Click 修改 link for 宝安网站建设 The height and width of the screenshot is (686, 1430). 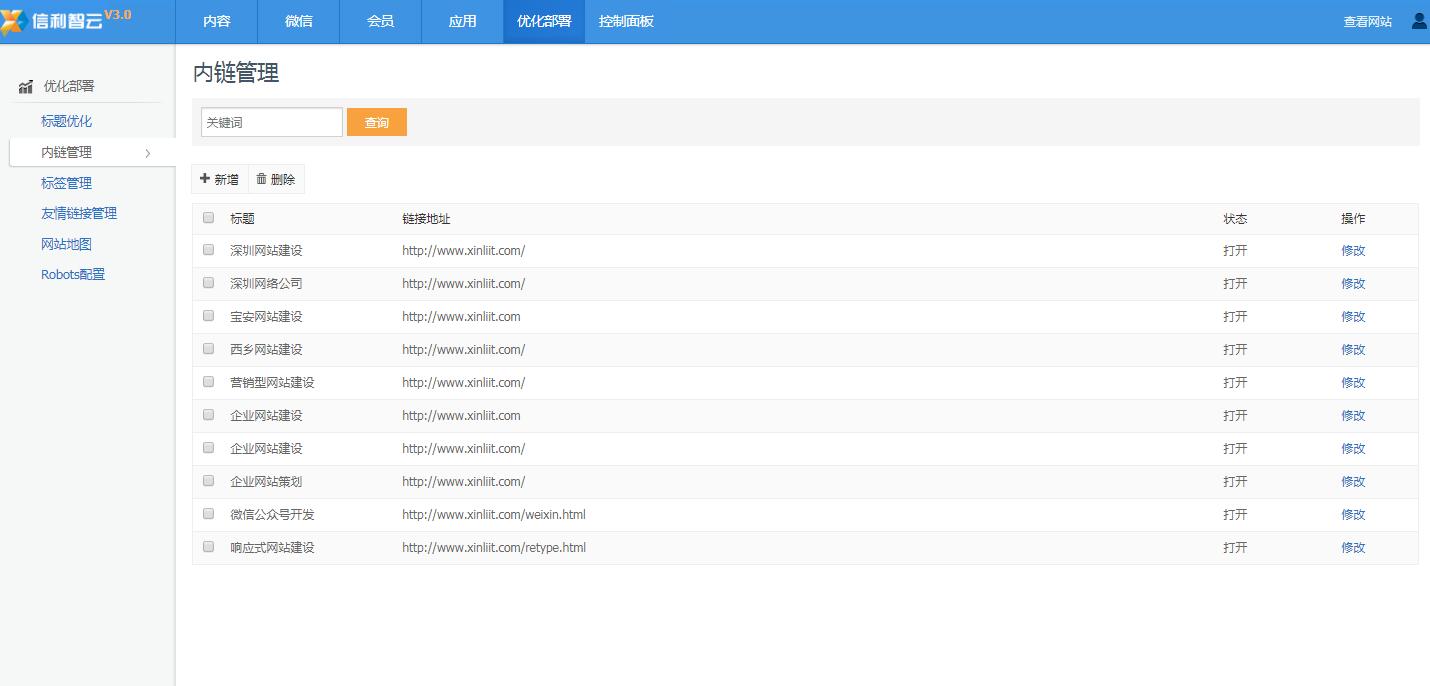[1353, 316]
